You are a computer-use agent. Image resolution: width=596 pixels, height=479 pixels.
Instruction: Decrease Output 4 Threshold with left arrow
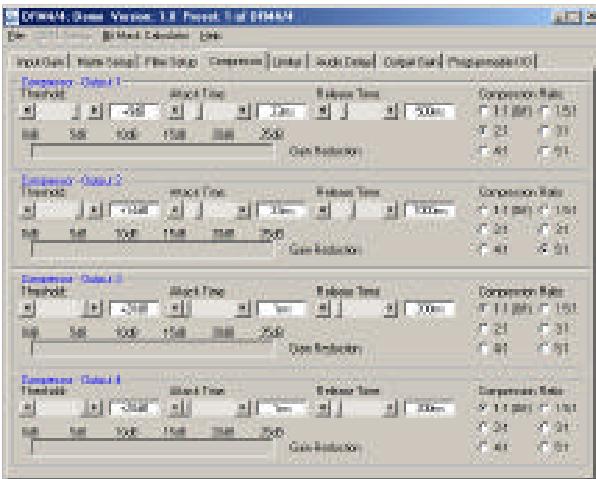[x=27, y=408]
